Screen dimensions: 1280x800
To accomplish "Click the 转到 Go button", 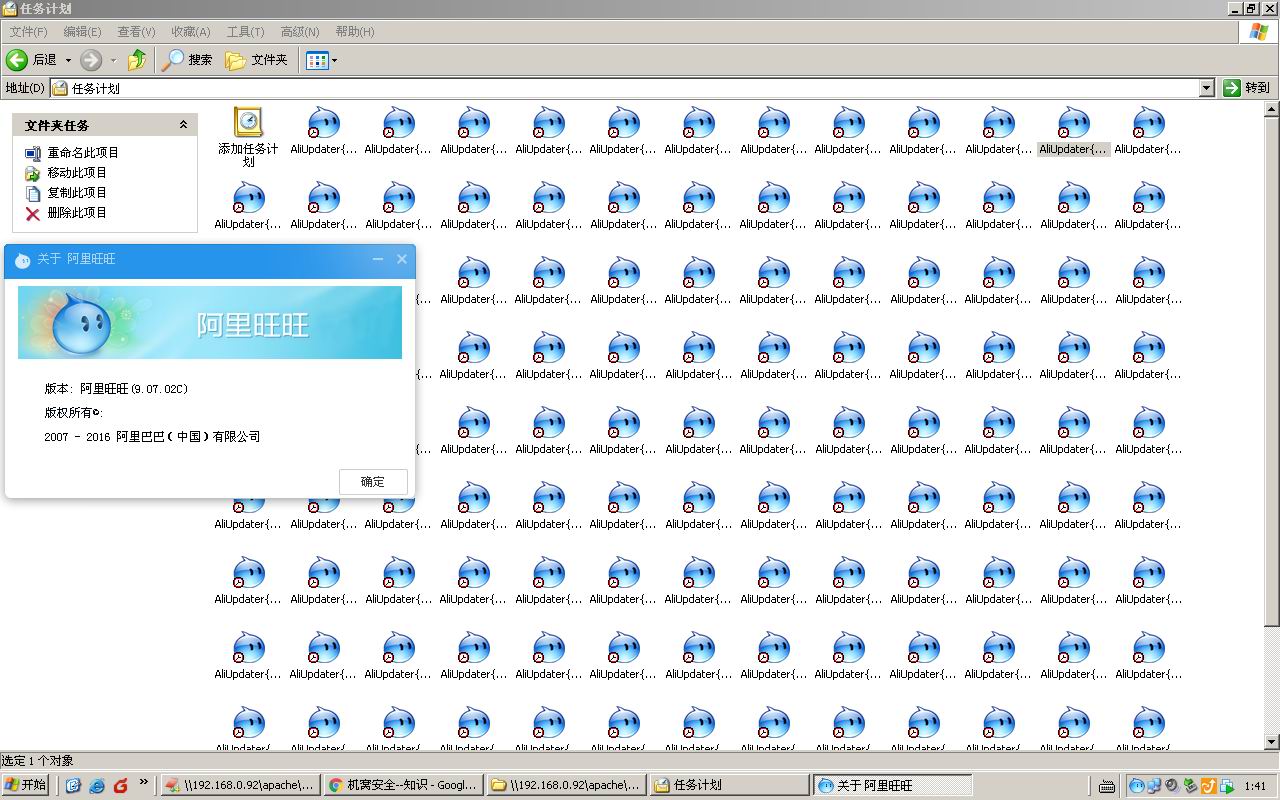I will click(x=1246, y=88).
